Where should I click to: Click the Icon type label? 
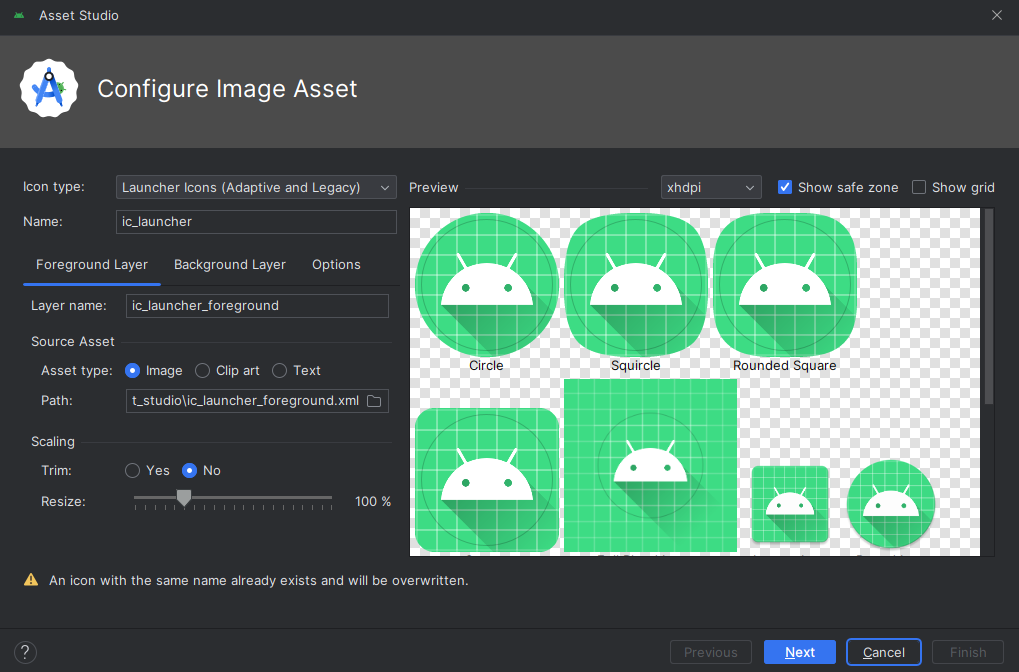[x=54, y=187]
